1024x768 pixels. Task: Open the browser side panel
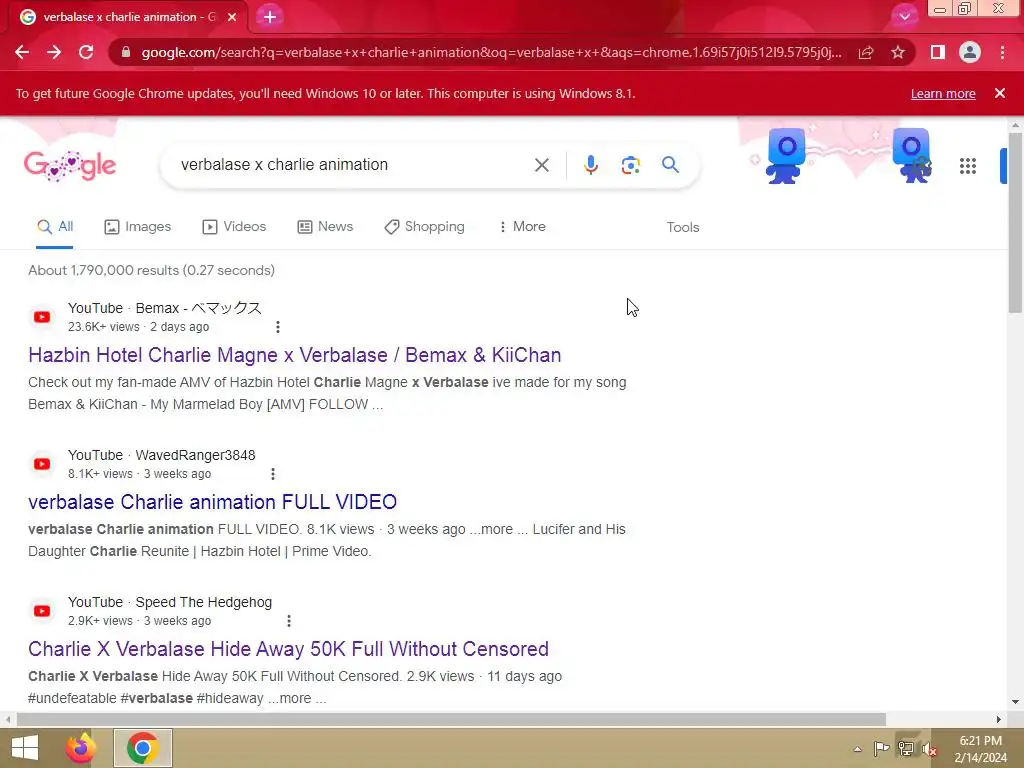coord(938,52)
